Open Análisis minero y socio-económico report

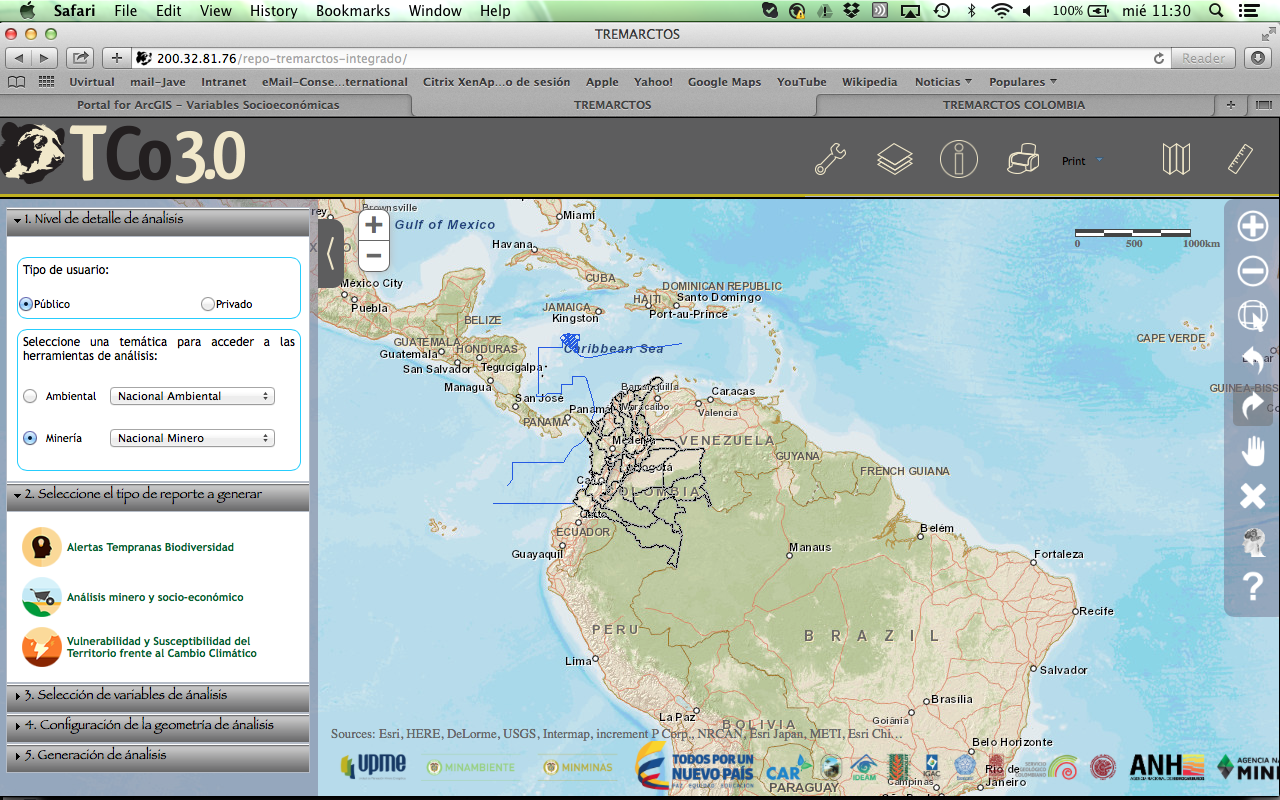click(x=155, y=597)
